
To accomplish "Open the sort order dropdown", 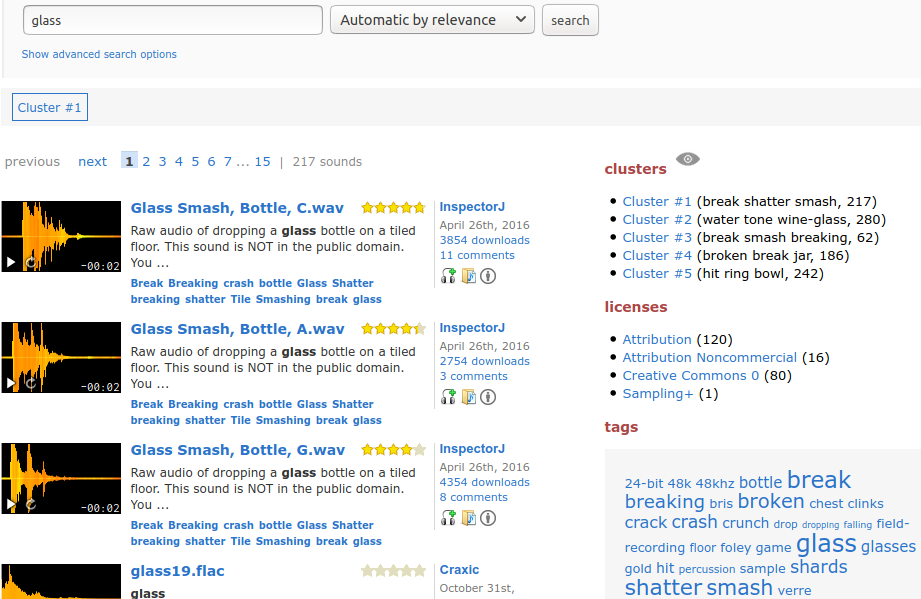I will 432,20.
